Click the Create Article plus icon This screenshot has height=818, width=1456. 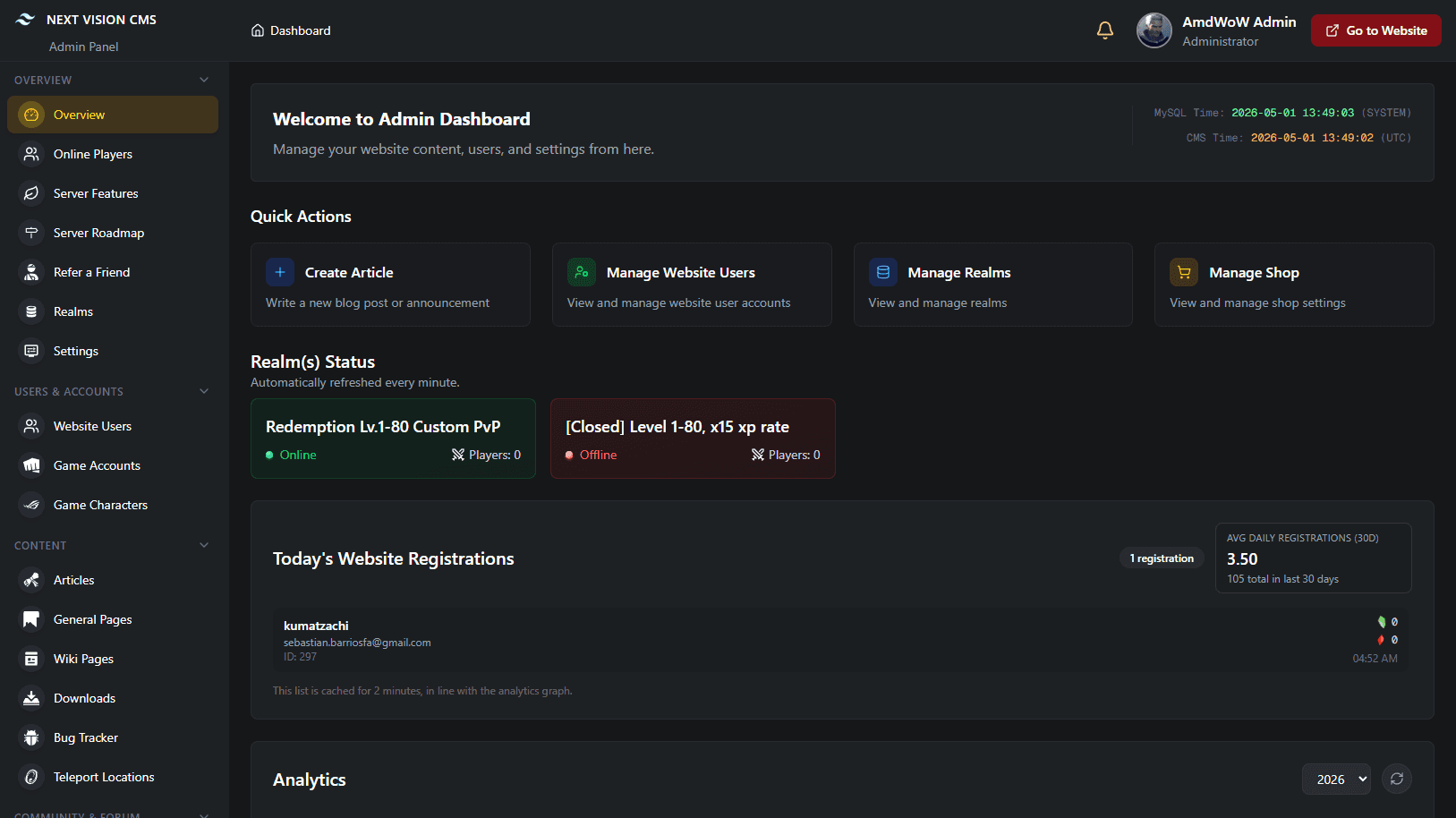click(x=280, y=272)
